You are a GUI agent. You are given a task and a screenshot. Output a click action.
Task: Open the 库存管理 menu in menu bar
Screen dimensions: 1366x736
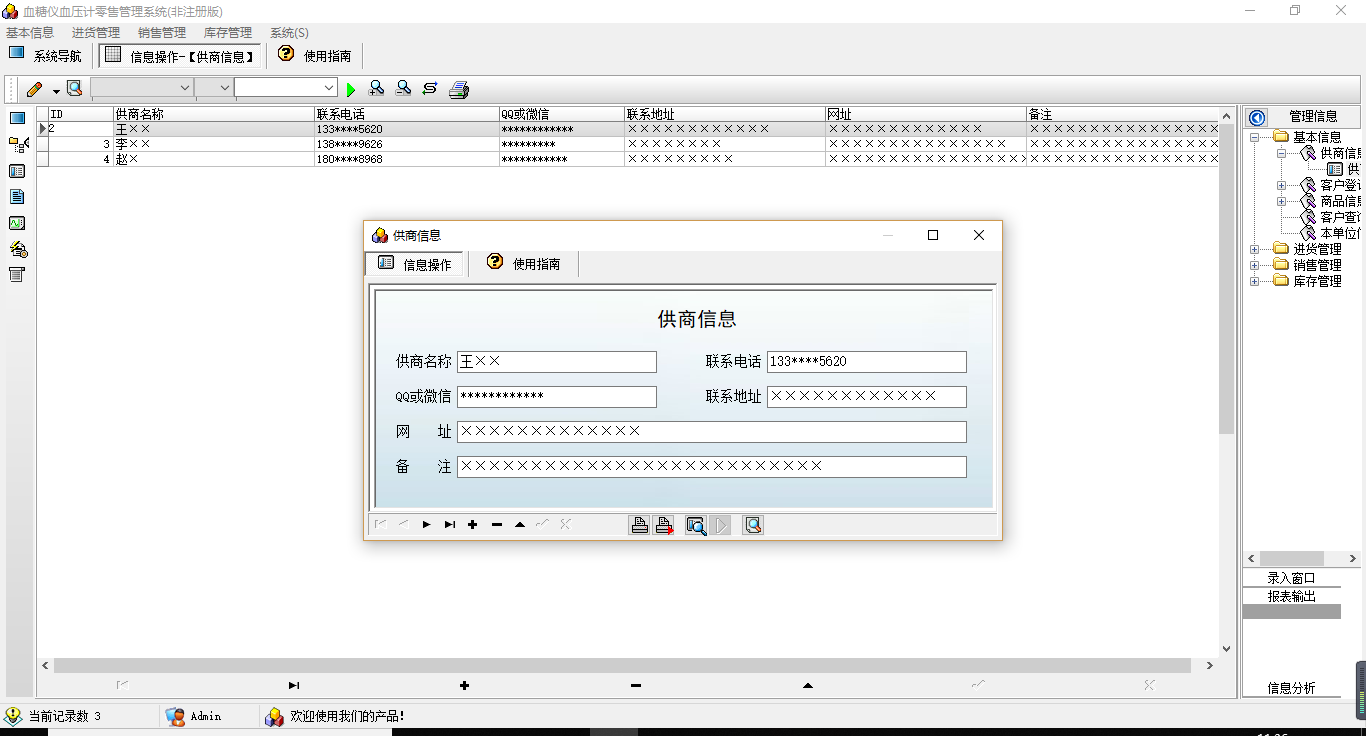pos(228,33)
